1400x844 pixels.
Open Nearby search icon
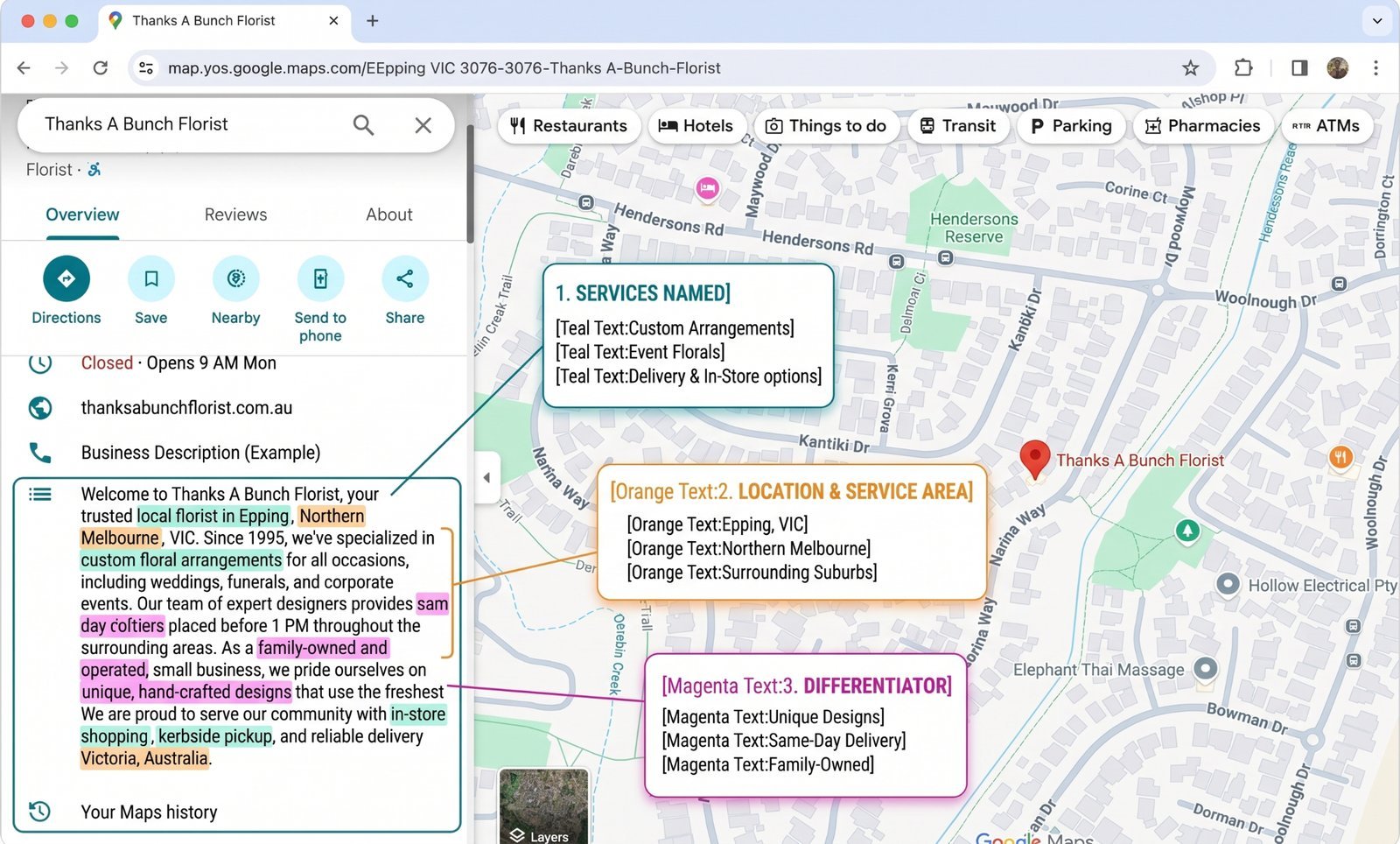(x=236, y=278)
